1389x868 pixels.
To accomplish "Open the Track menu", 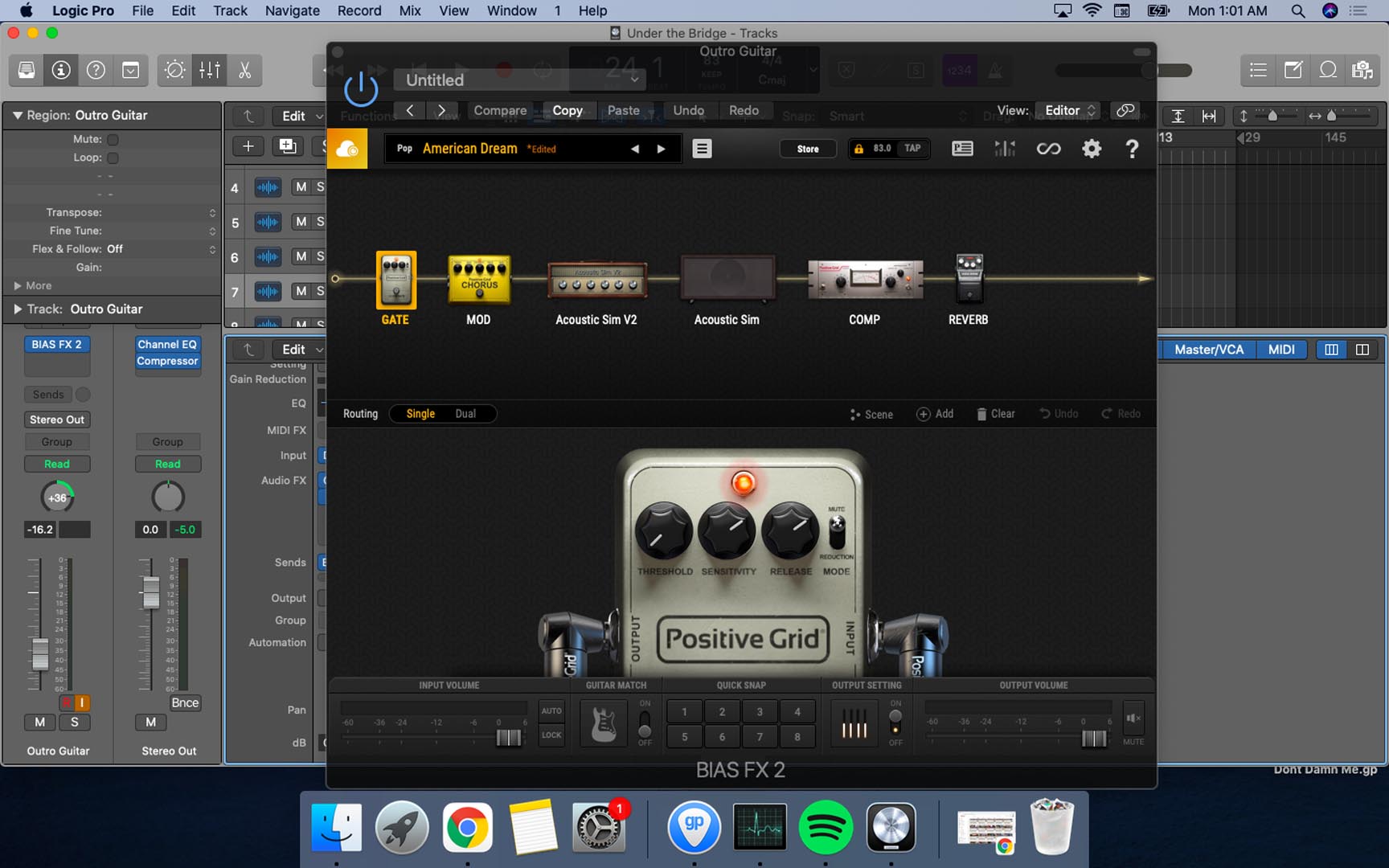I will 230,10.
